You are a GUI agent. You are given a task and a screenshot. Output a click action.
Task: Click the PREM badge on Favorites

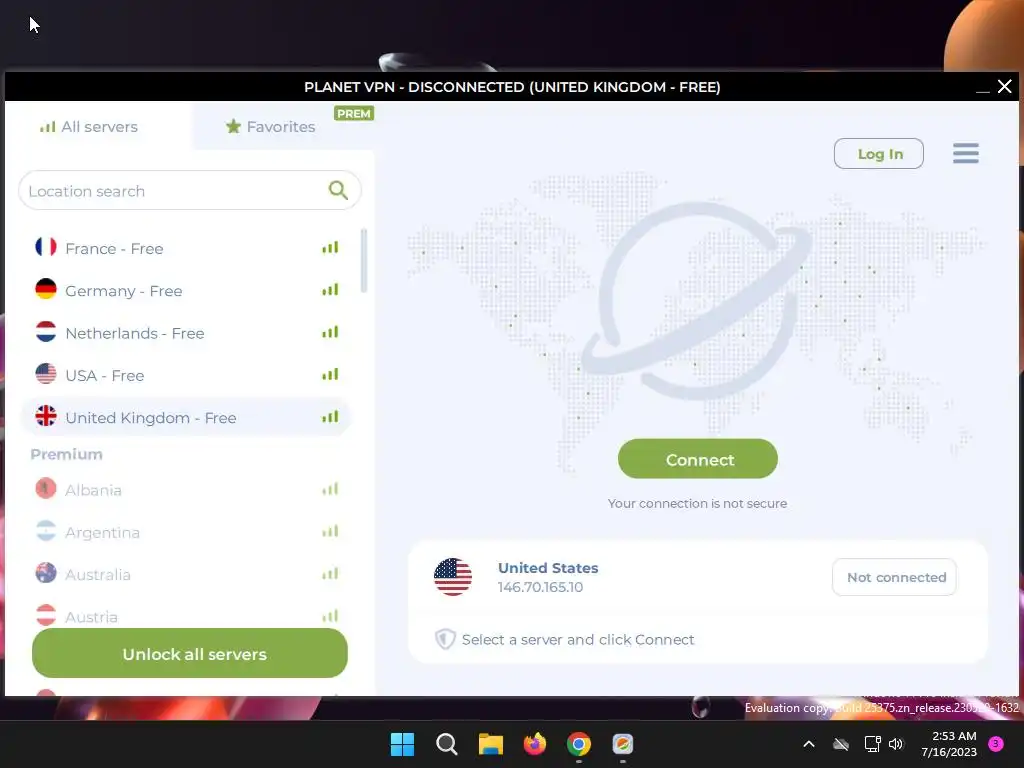(x=353, y=114)
